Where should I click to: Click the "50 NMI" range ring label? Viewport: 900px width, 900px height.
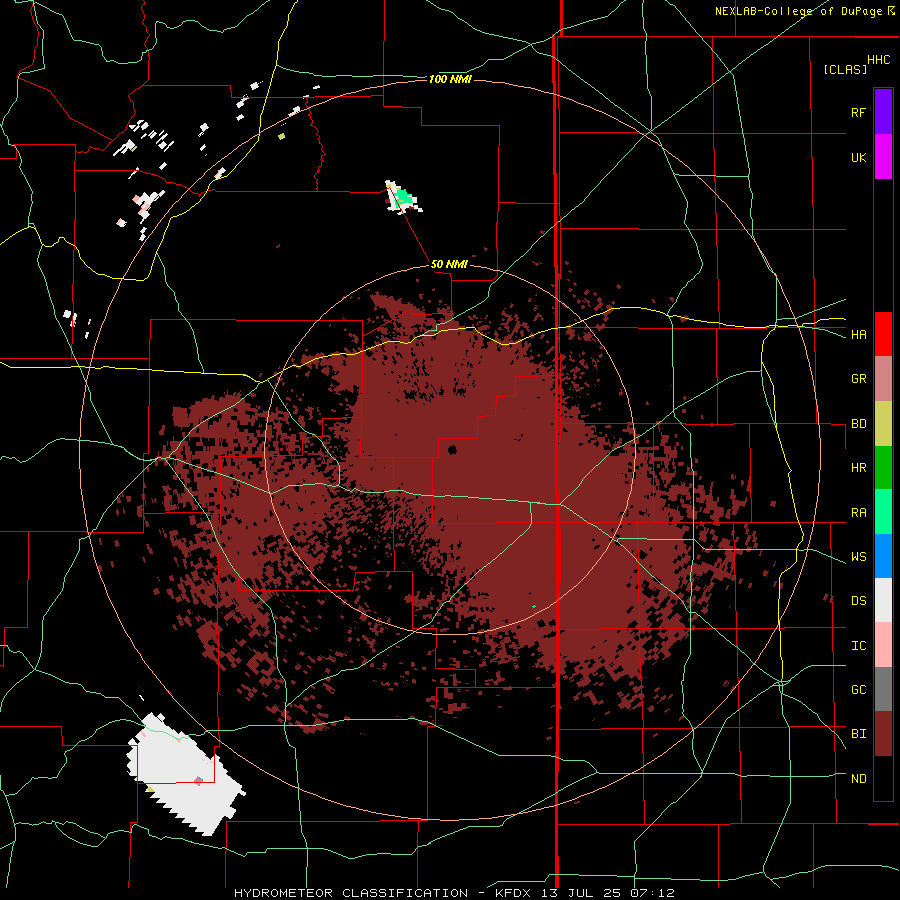click(x=449, y=265)
